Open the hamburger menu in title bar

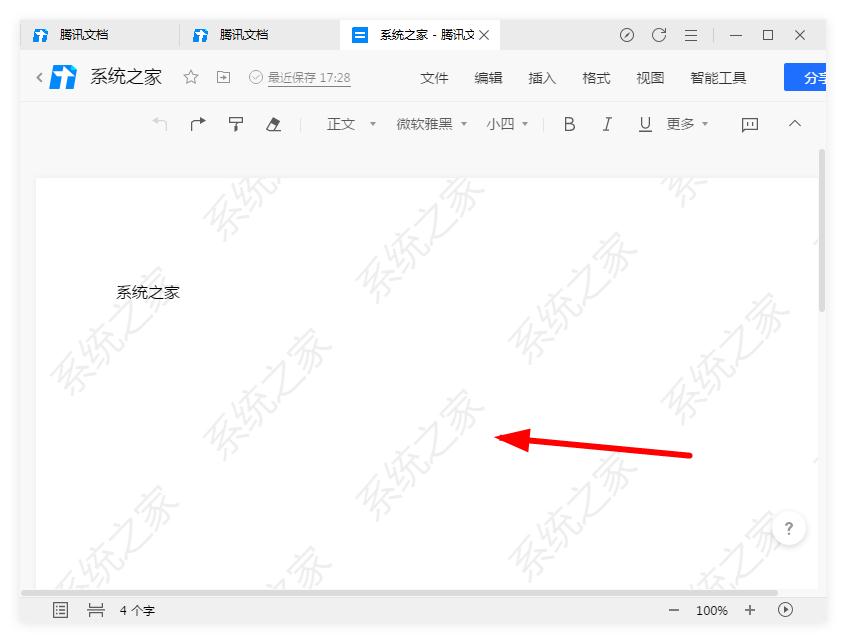point(691,36)
